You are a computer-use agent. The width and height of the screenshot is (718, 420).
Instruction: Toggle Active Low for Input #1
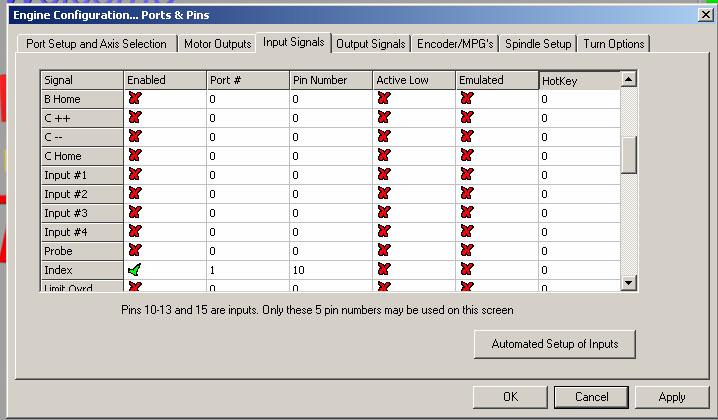point(384,175)
